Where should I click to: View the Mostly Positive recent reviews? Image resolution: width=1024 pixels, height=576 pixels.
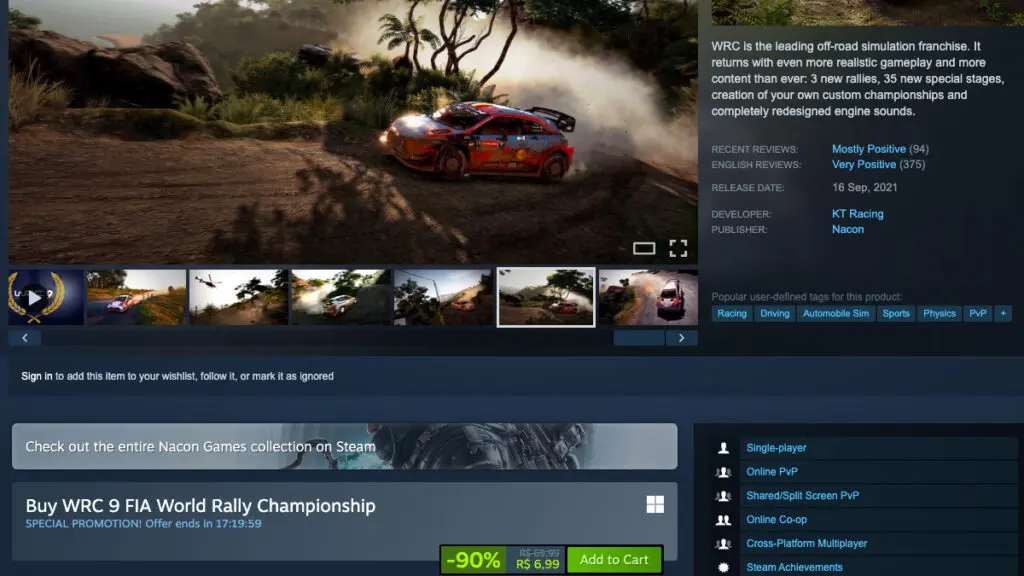pos(868,148)
